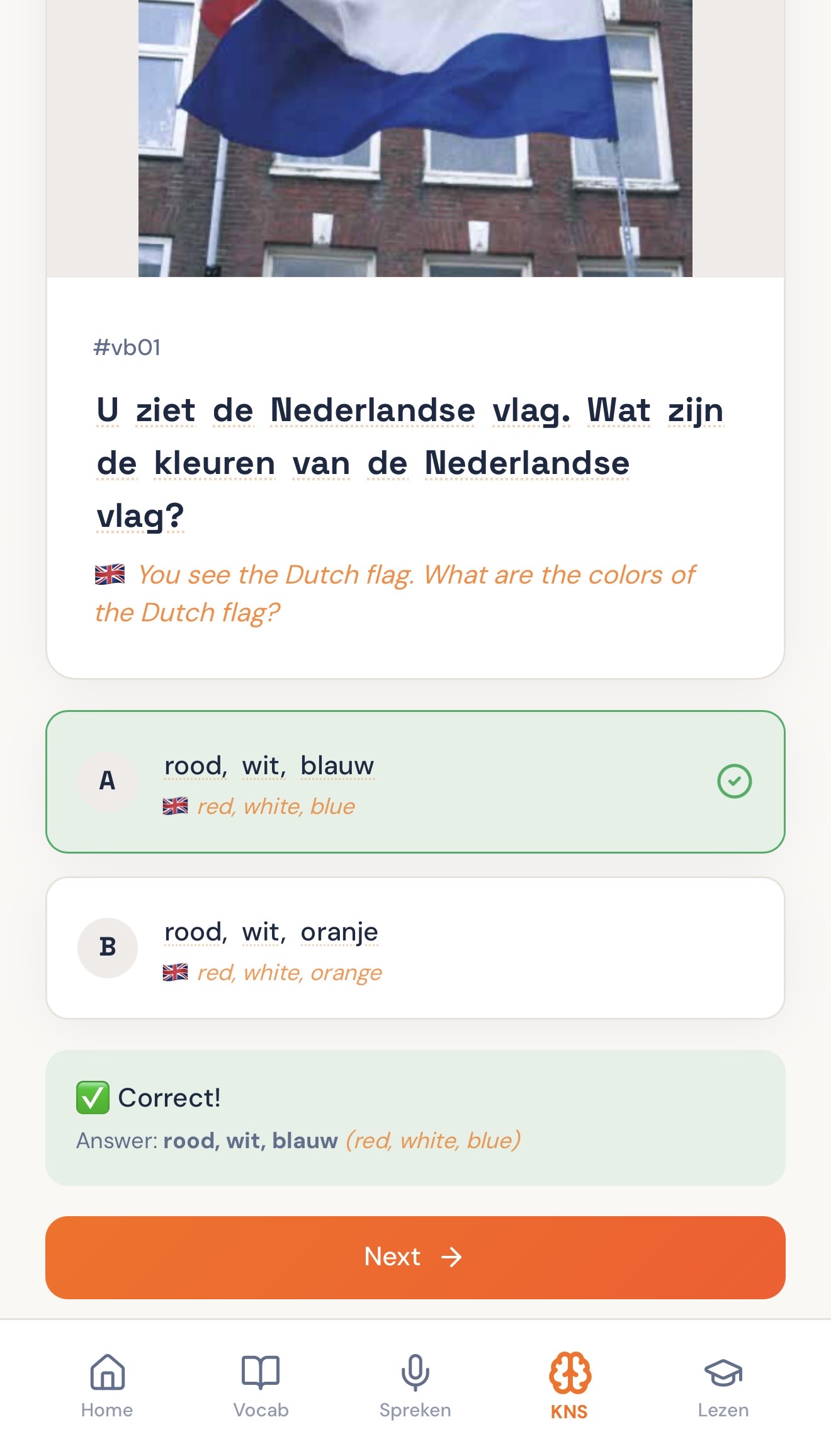Click the Dutch flag photo
This screenshot has height=1456, width=831.
[415, 138]
